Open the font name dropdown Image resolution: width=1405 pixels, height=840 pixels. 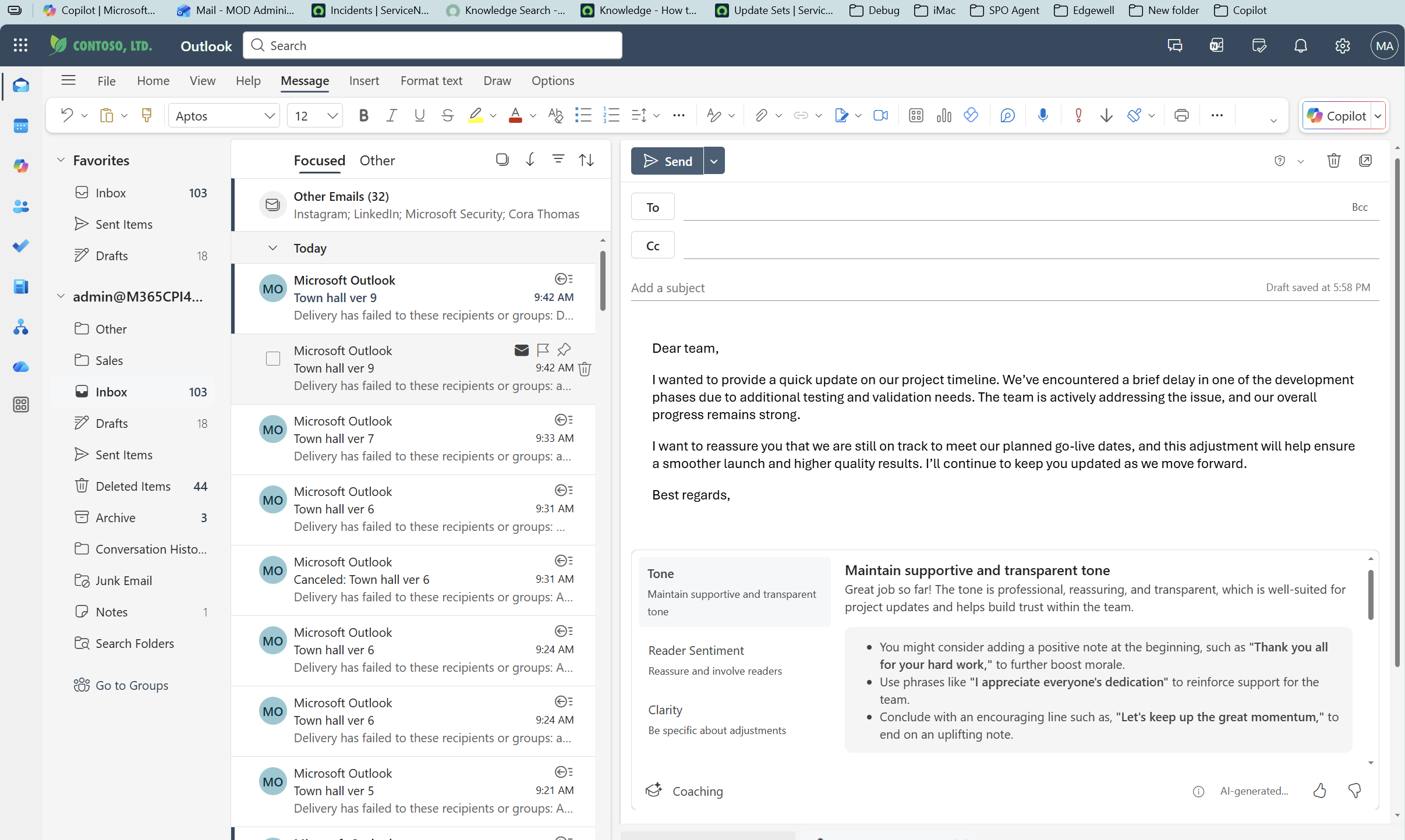click(x=269, y=115)
